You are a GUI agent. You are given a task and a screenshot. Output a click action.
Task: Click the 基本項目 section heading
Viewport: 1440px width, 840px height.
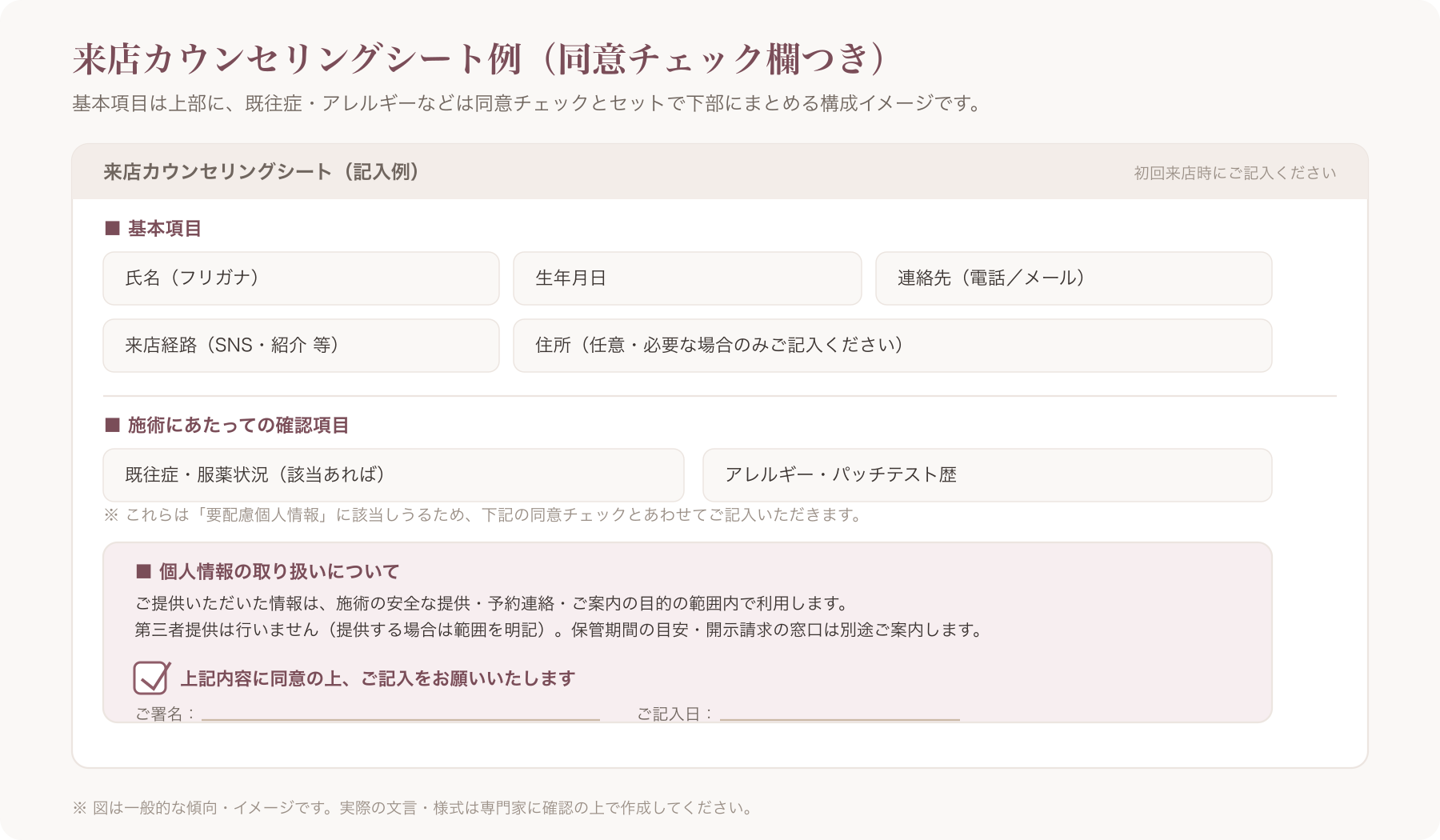click(154, 229)
